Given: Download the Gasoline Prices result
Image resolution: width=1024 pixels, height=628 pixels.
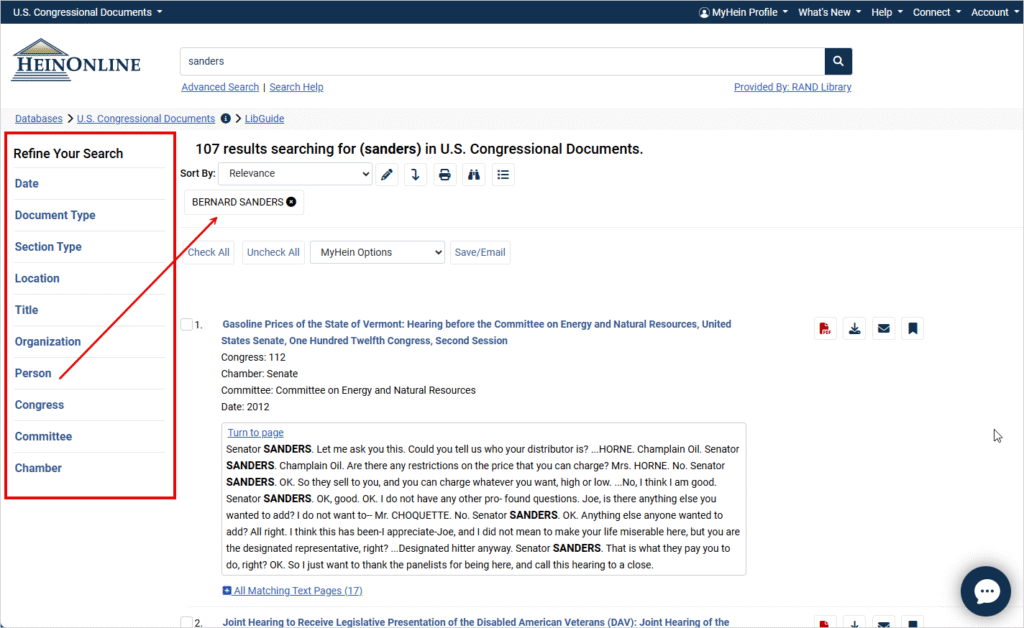Looking at the screenshot, I should 854,328.
